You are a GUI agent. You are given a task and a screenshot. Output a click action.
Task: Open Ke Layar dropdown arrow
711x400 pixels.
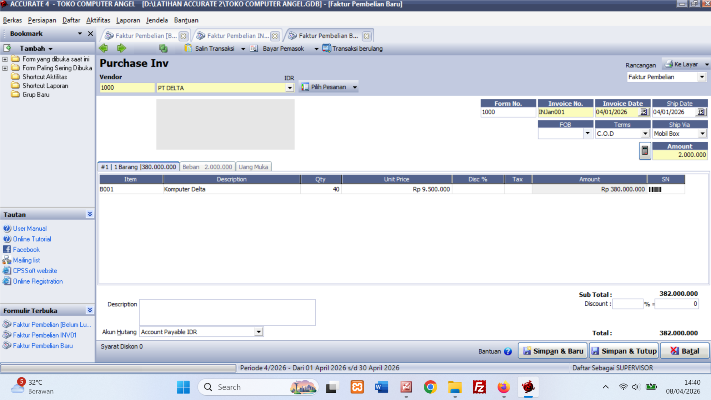coord(706,64)
